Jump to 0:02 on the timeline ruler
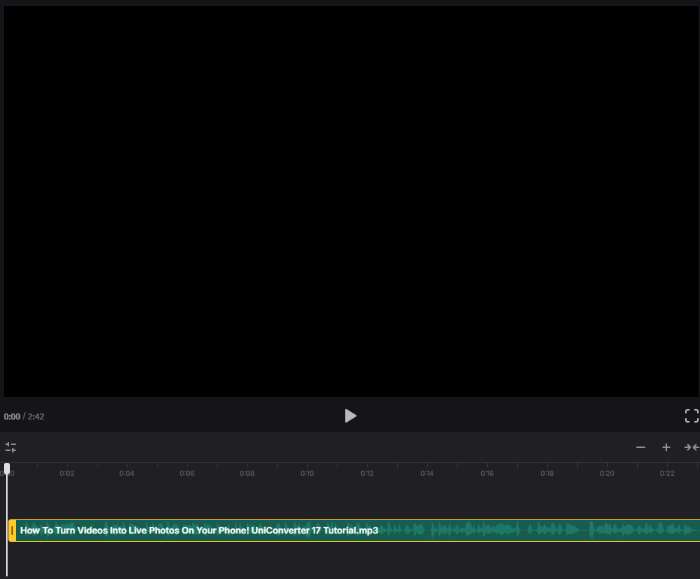 coord(67,473)
